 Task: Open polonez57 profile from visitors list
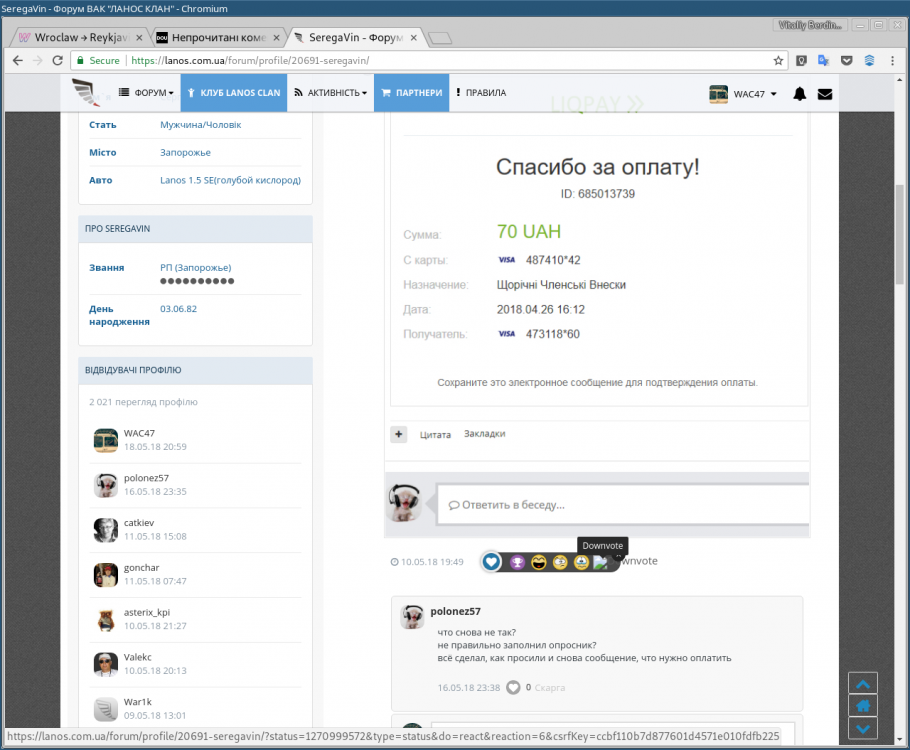click(x=146, y=478)
